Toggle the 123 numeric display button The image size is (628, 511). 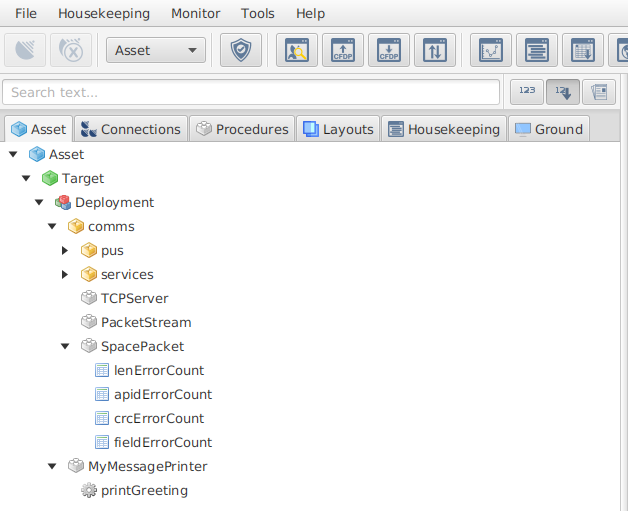click(x=527, y=92)
